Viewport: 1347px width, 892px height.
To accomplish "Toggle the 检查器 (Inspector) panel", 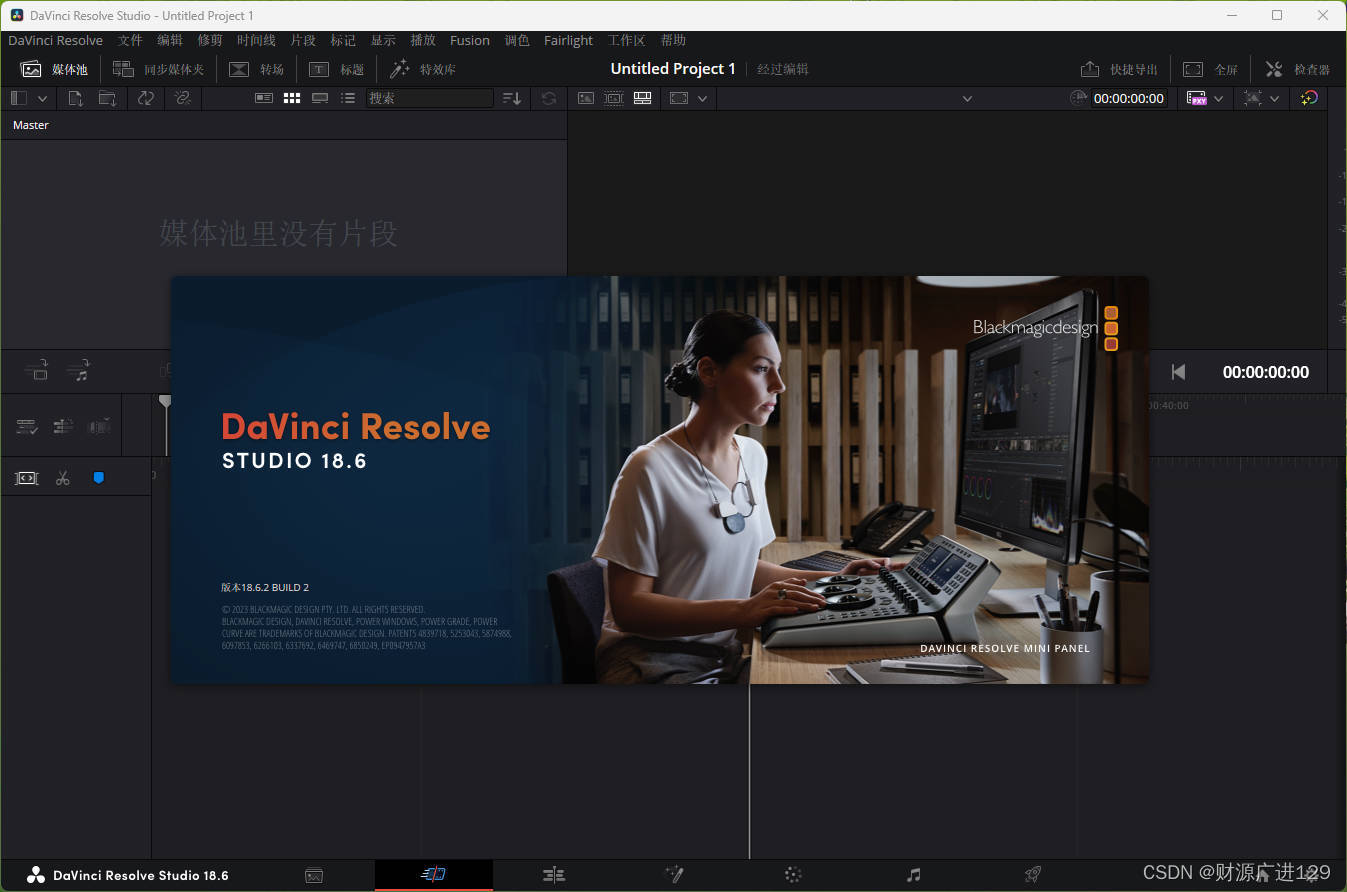I will pyautogui.click(x=1297, y=69).
